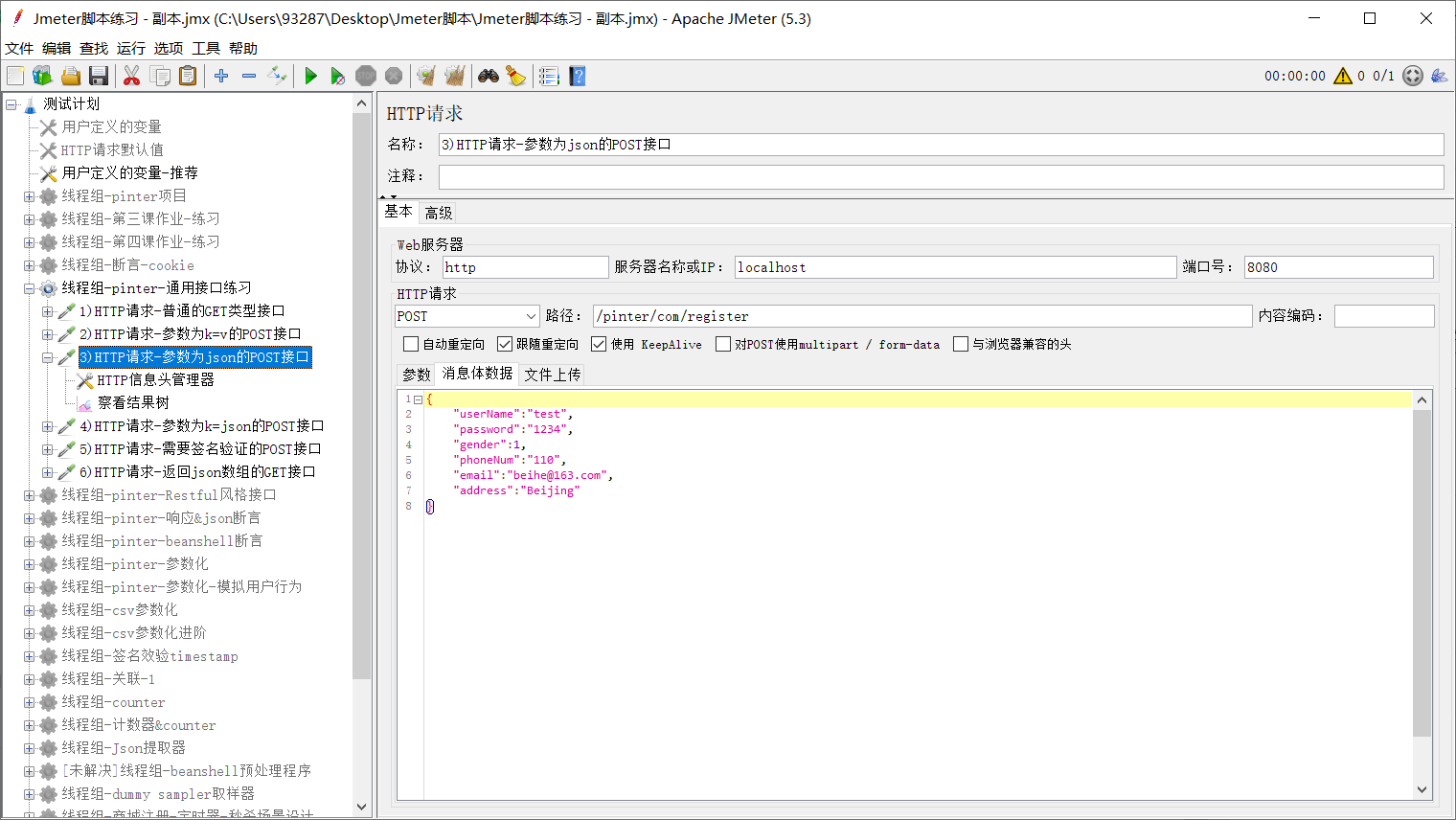Click the 内容编码 input field
Image resolution: width=1456 pixels, height=820 pixels.
(1384, 316)
